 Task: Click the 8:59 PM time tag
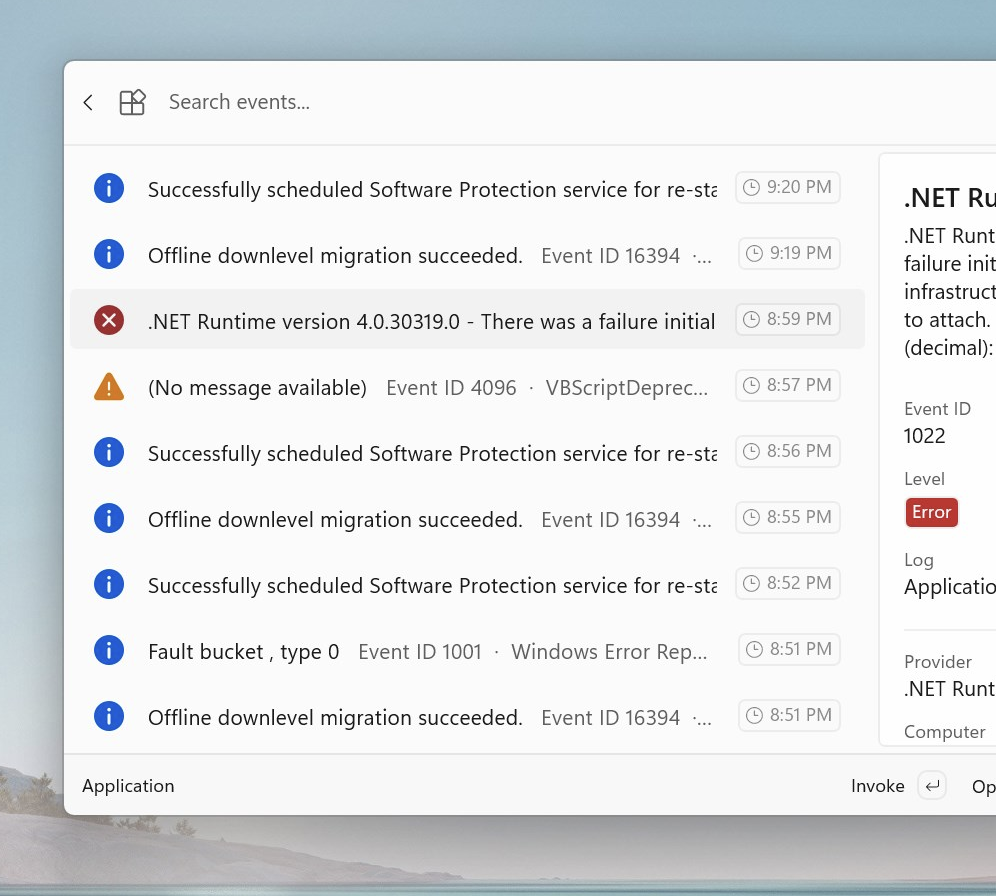tap(788, 319)
